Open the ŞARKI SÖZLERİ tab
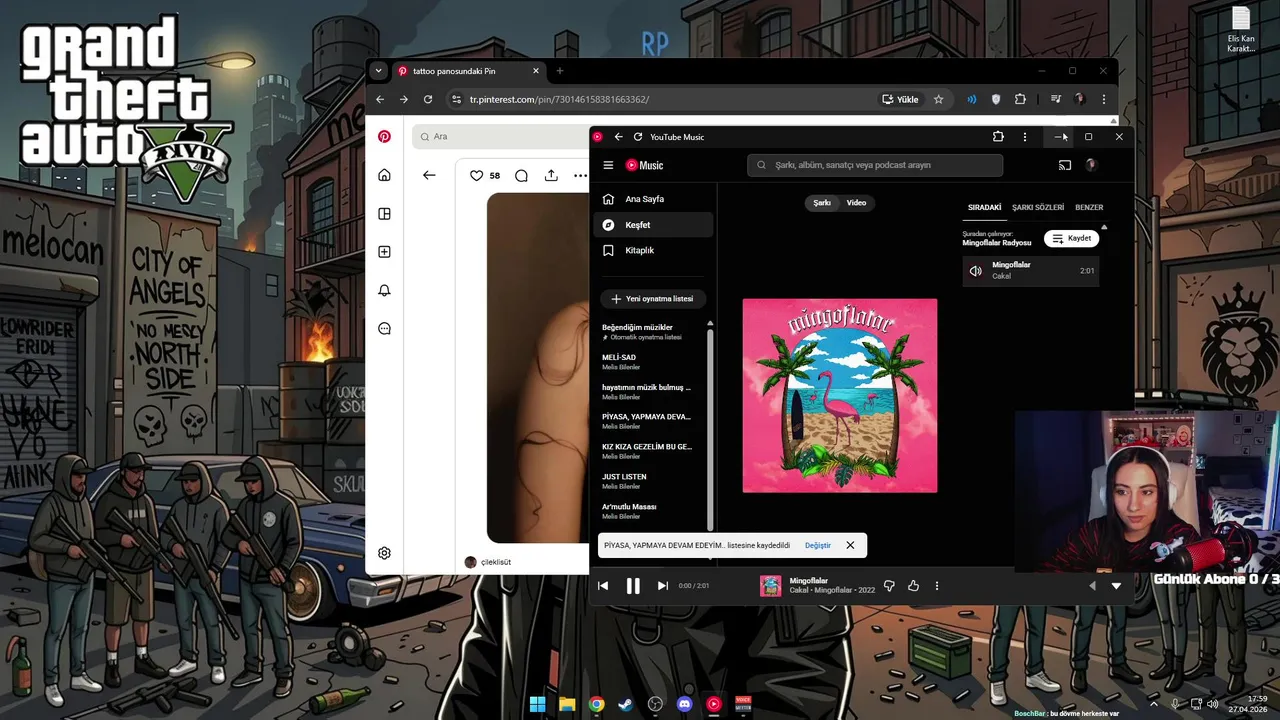 point(1038,207)
